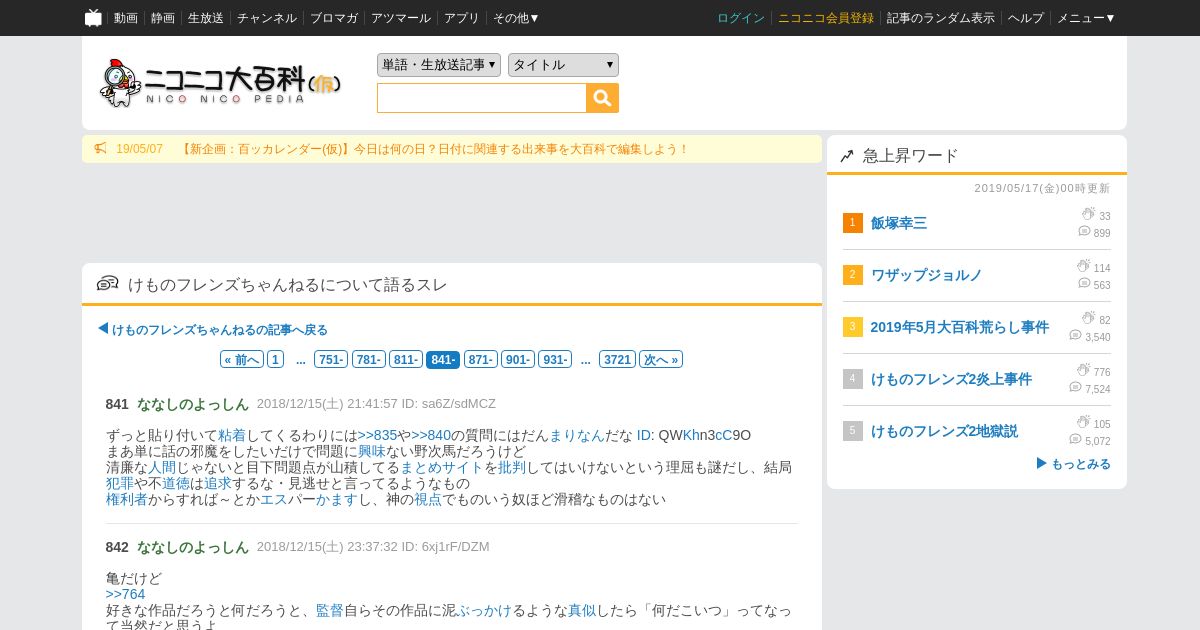
Task: Click the エスパー word link
Action: (274, 499)
